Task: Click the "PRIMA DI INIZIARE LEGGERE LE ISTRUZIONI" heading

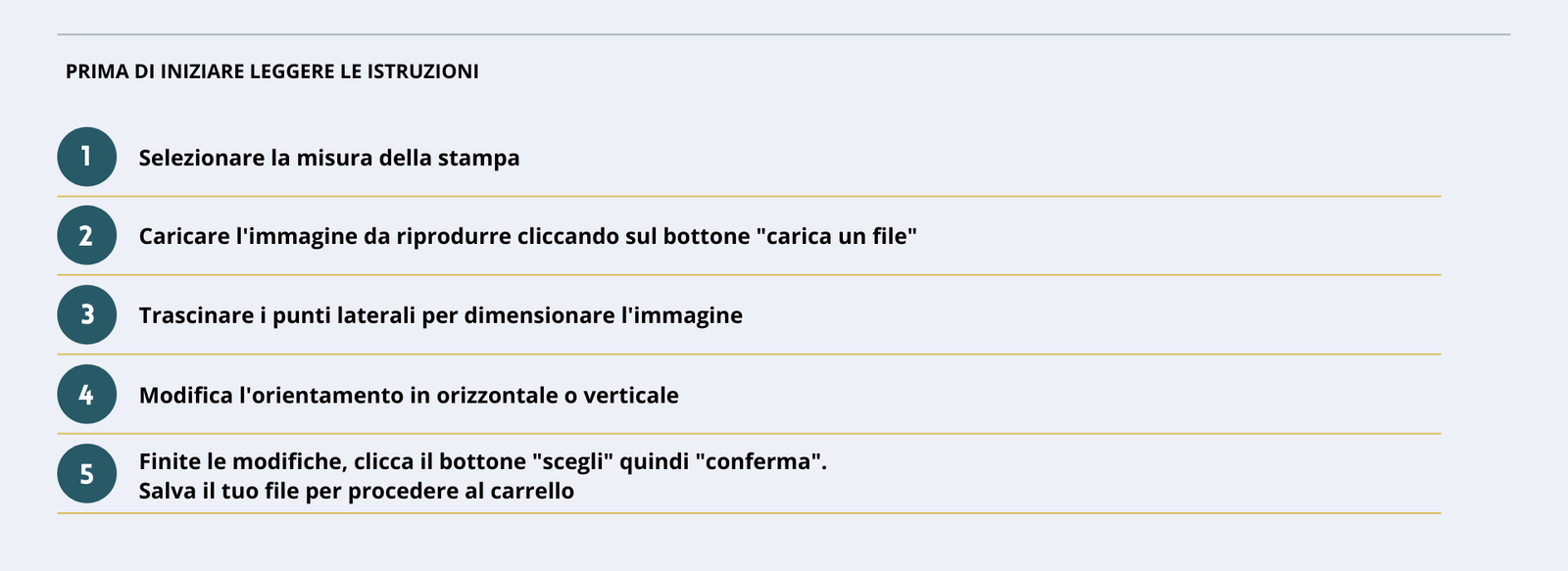Action: coord(272,71)
